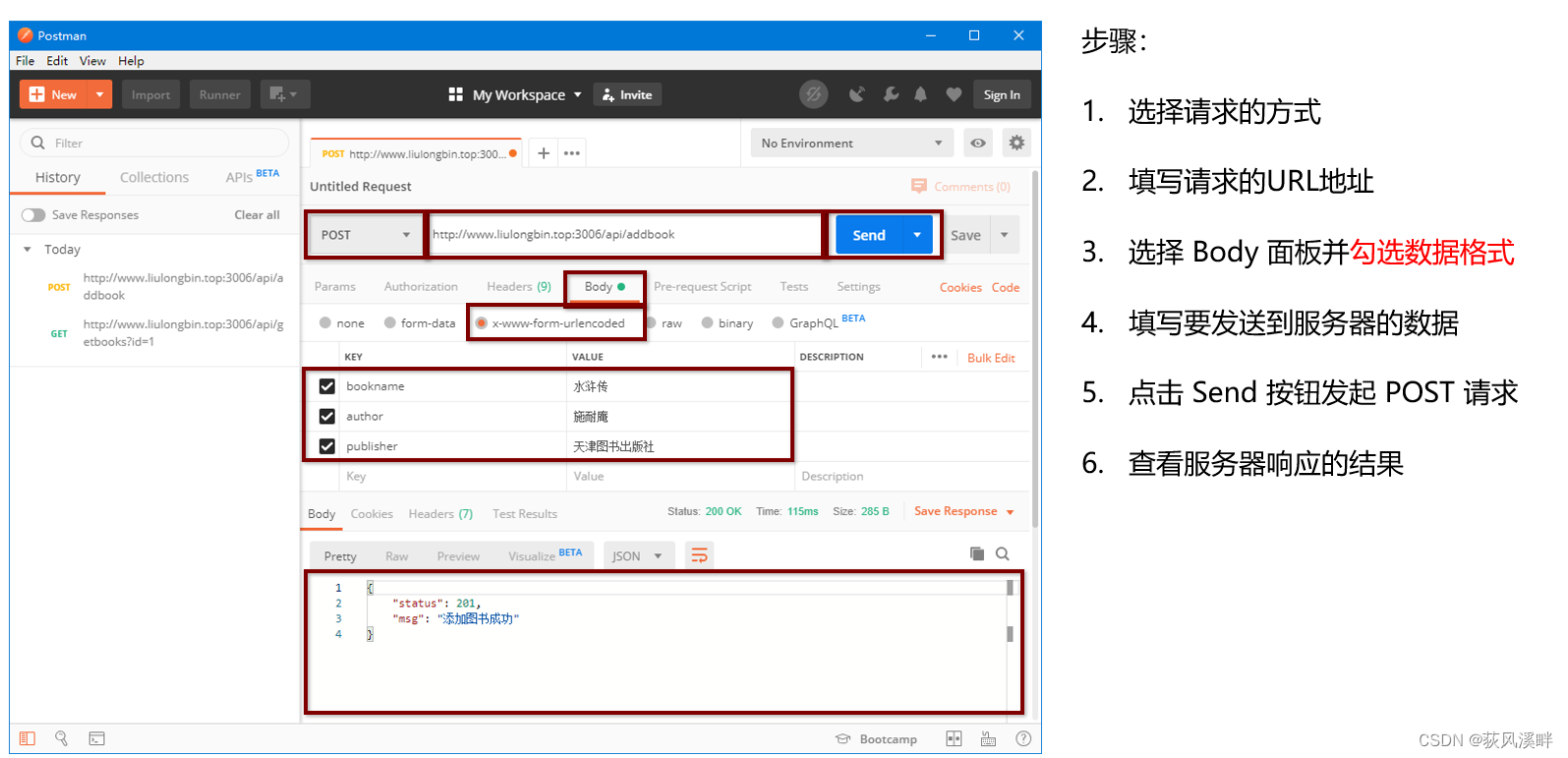This screenshot has width=1568, height=758.
Task: Click the Bootcamp graduation cap icon
Action: (842, 739)
